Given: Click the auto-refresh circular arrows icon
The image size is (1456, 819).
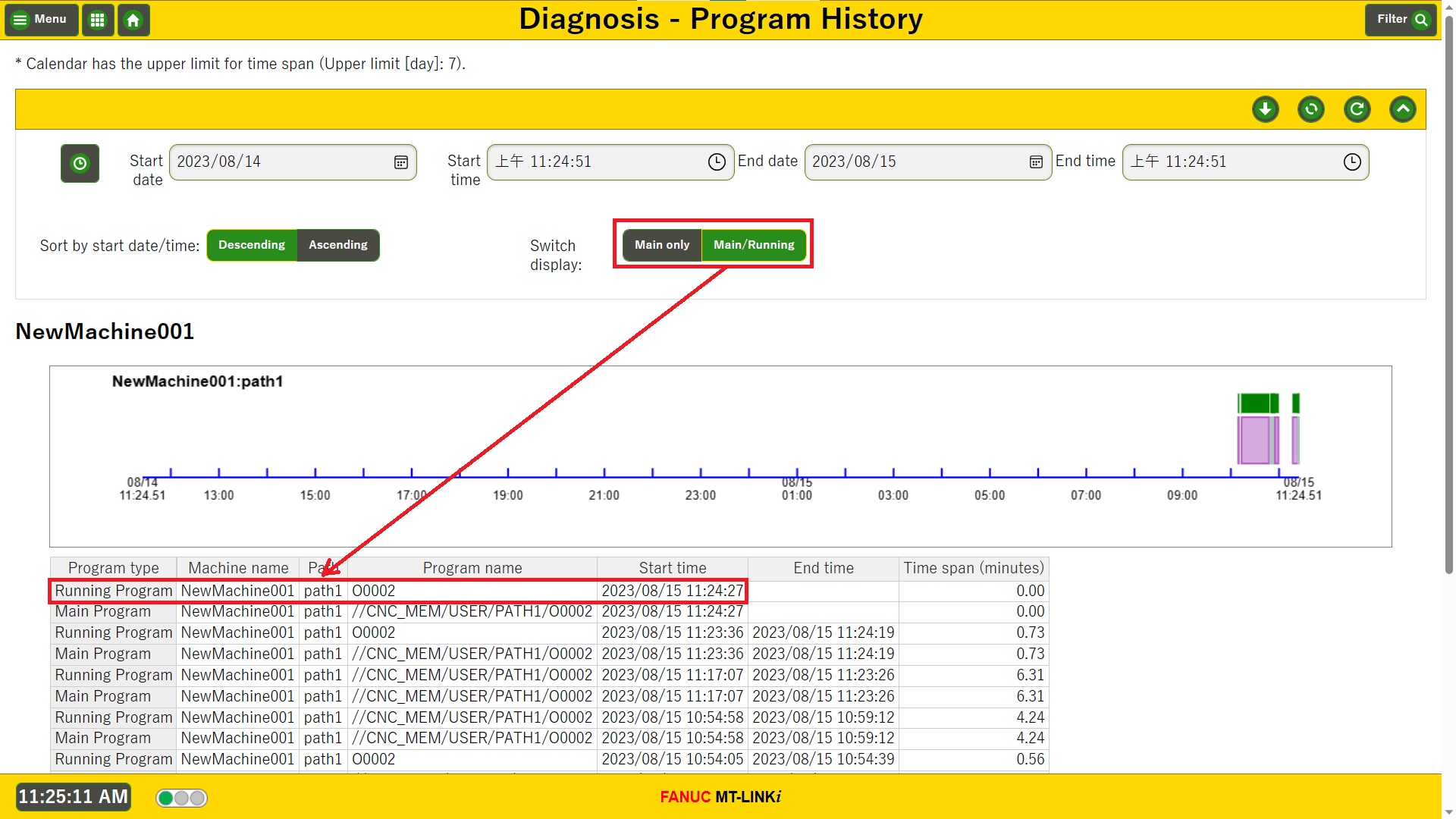Looking at the screenshot, I should pos(1310,109).
